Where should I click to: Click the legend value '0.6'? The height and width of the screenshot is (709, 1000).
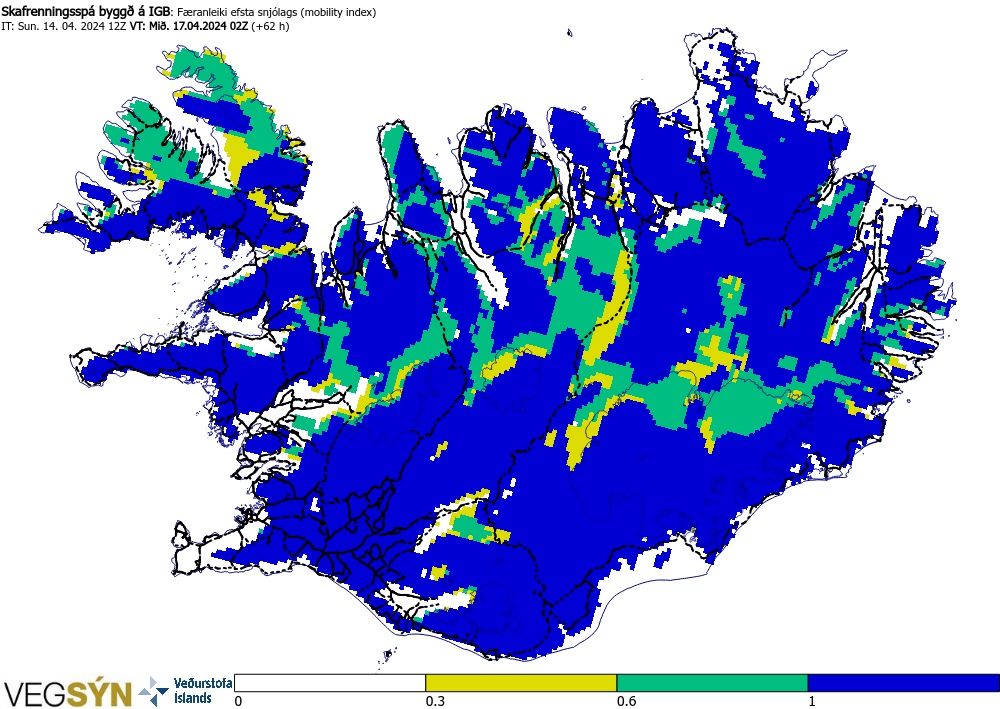tap(626, 701)
